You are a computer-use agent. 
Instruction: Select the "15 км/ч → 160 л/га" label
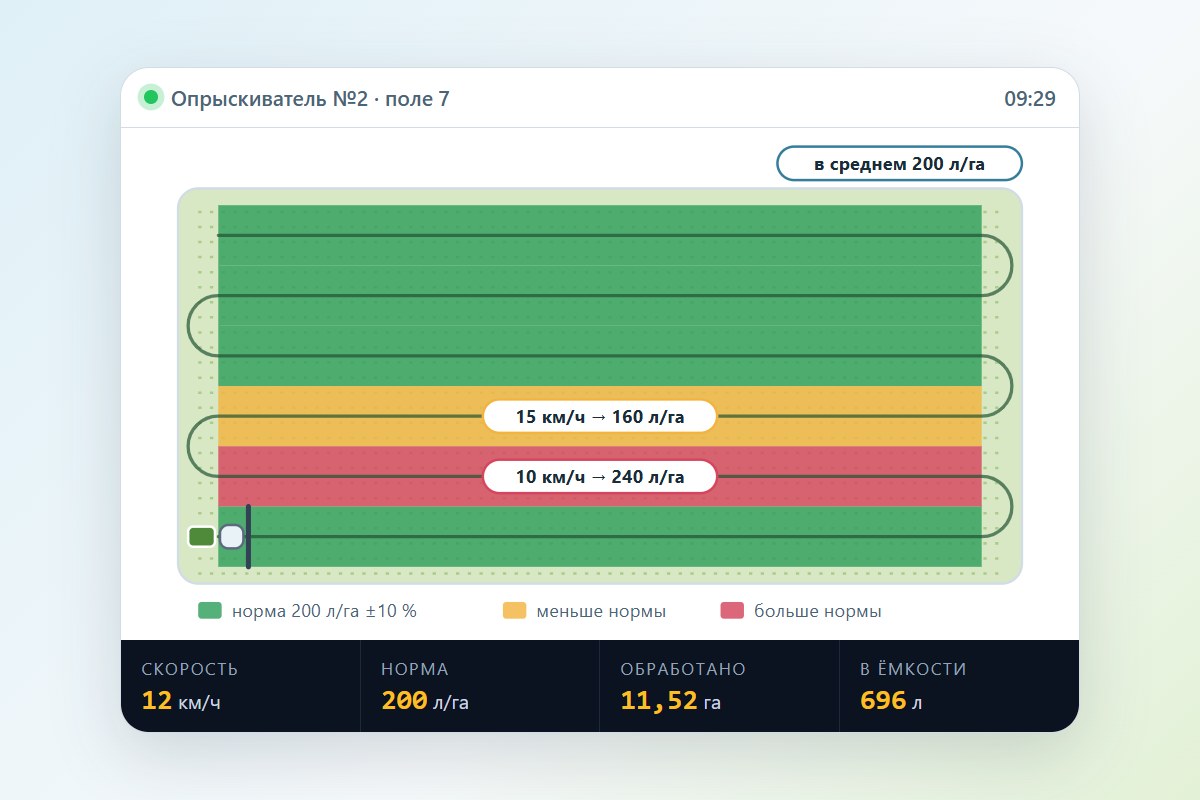[600, 417]
